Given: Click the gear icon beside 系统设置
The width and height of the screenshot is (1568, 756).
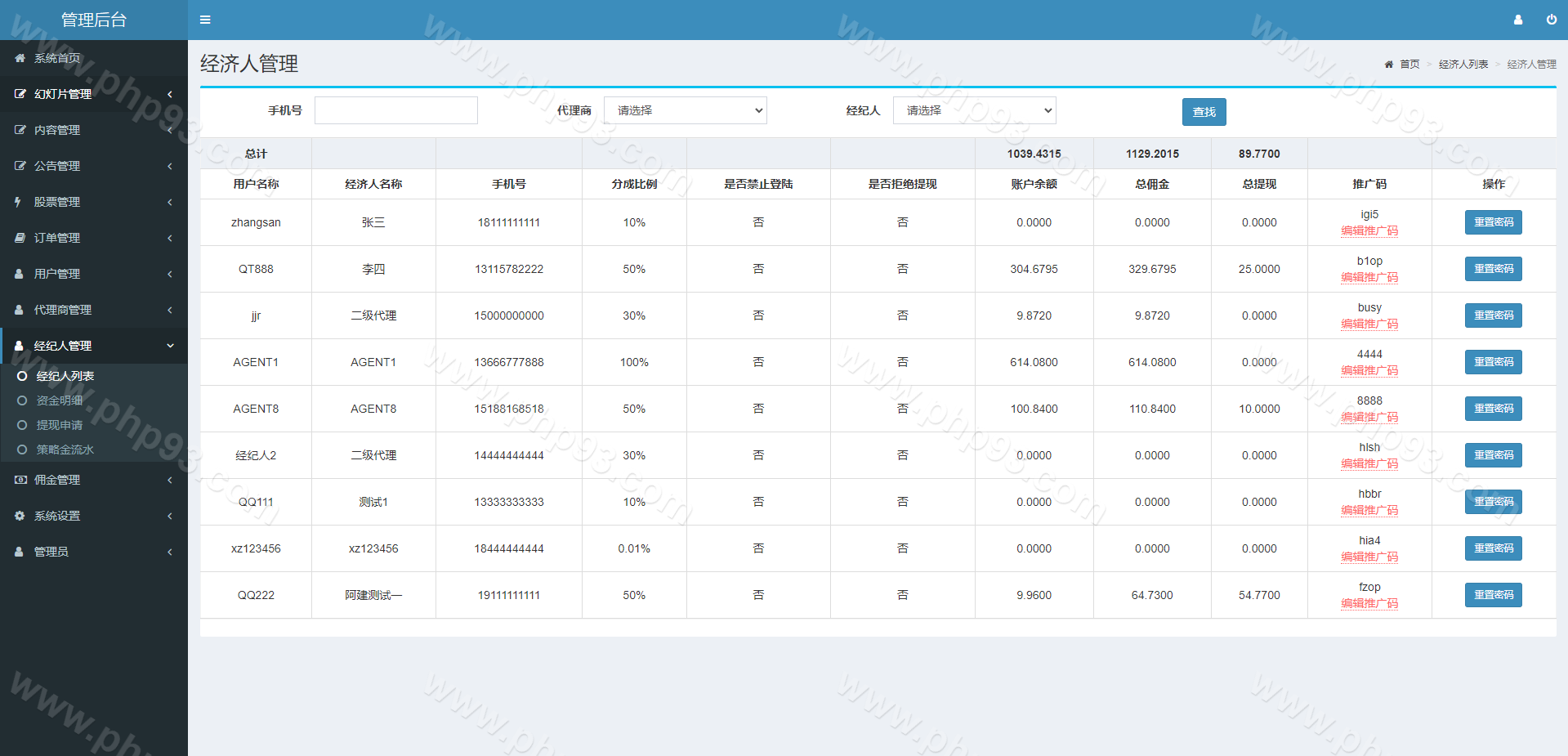Looking at the screenshot, I should [x=20, y=516].
